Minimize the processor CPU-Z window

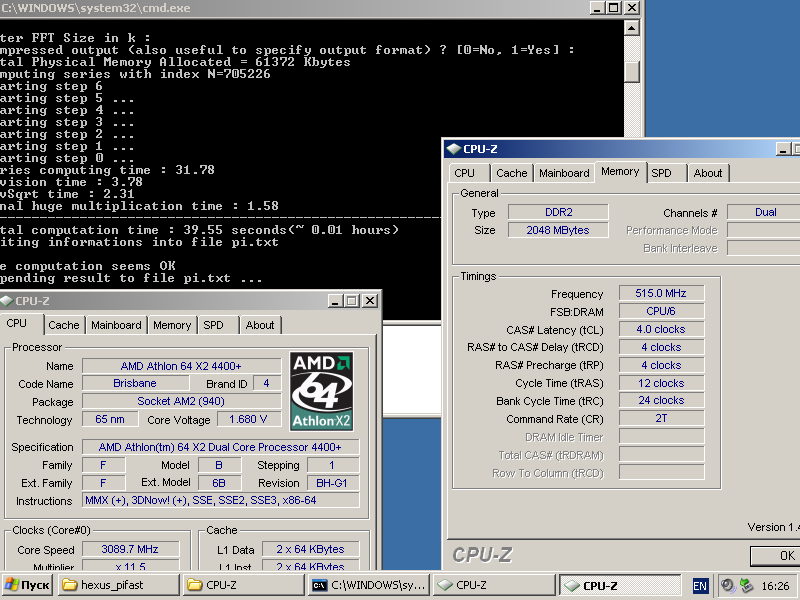point(335,301)
